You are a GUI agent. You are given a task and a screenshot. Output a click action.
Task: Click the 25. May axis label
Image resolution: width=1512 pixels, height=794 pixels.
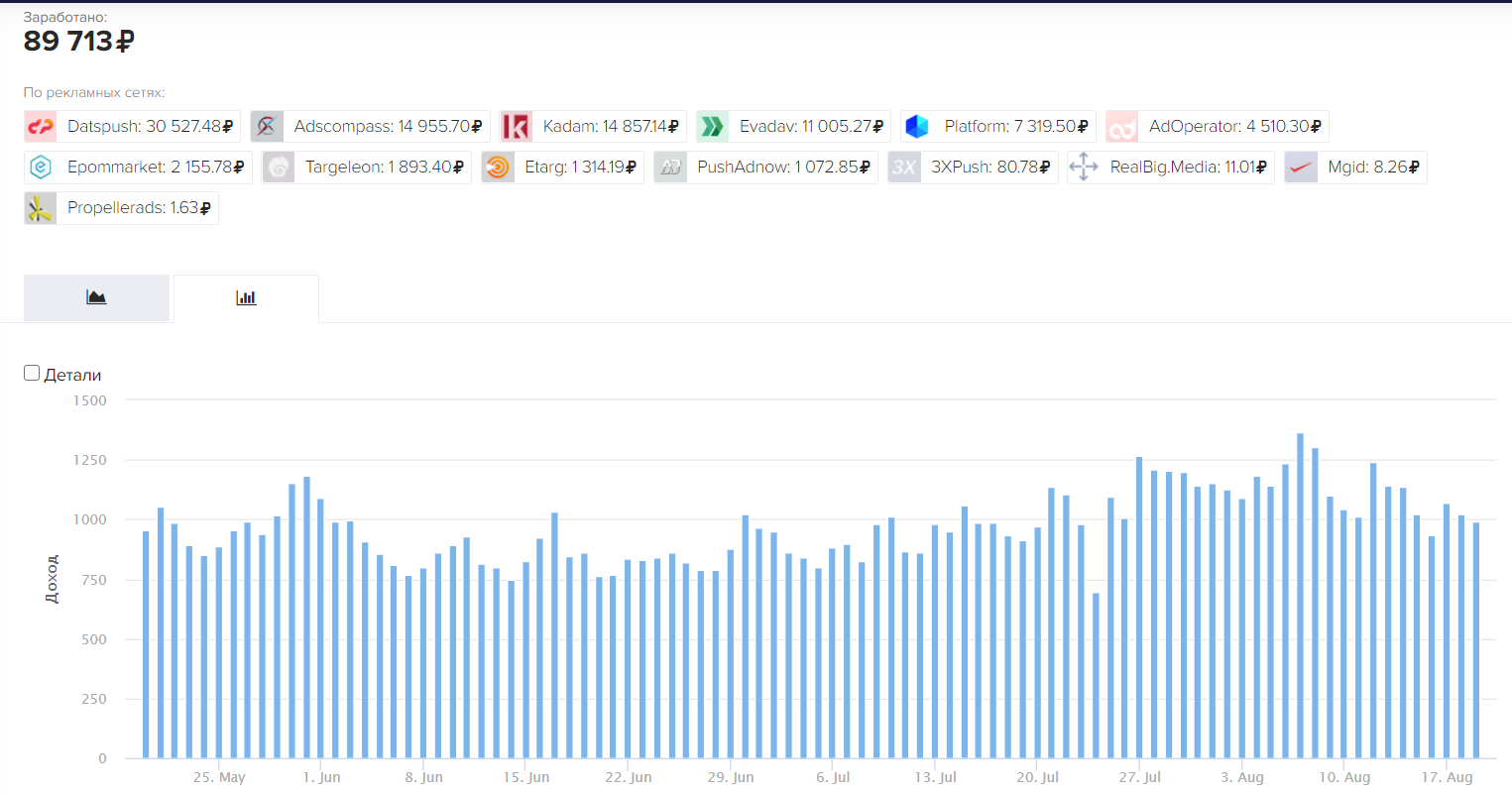(x=219, y=777)
